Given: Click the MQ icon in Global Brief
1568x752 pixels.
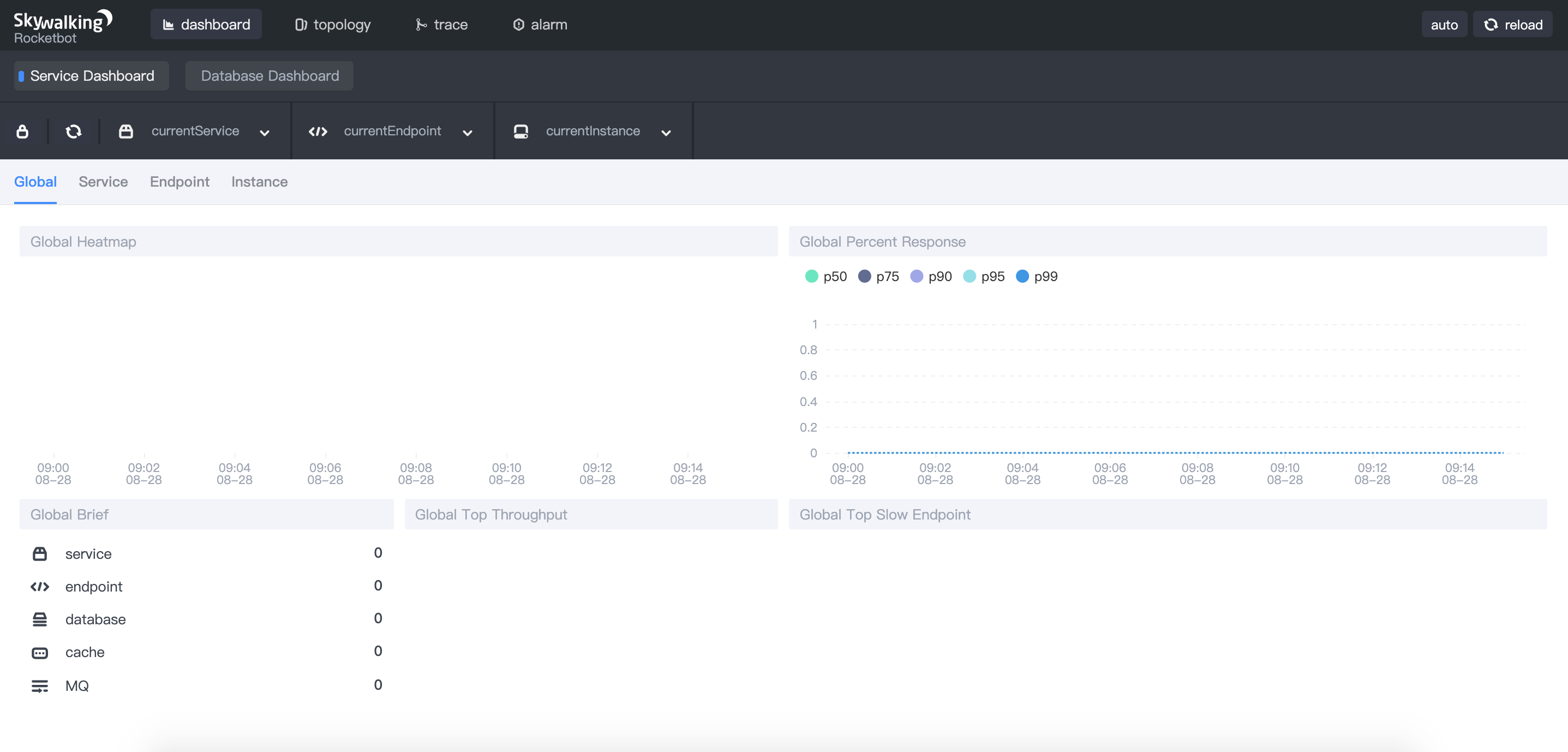Looking at the screenshot, I should point(40,685).
